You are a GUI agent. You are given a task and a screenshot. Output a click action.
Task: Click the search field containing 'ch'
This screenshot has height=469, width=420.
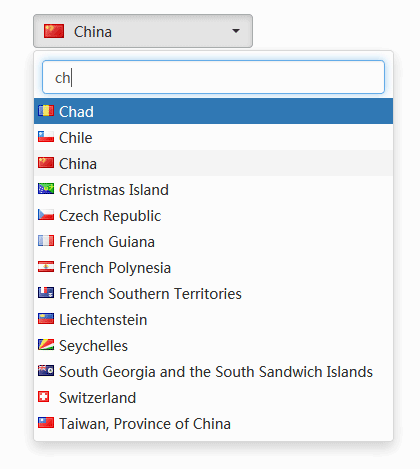pos(213,77)
